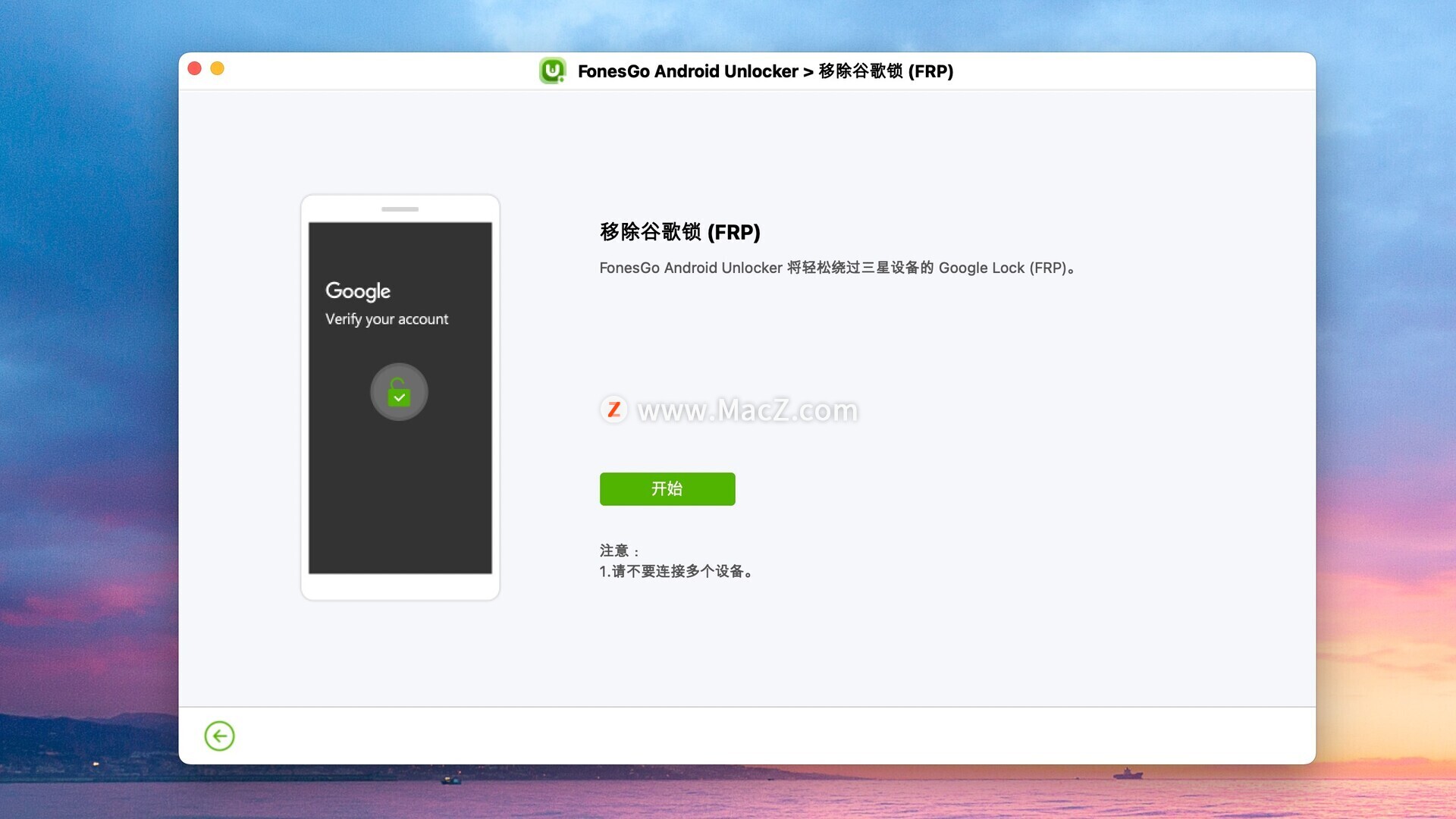1456x819 pixels.
Task: Click the 注意： label
Action: pos(620,551)
